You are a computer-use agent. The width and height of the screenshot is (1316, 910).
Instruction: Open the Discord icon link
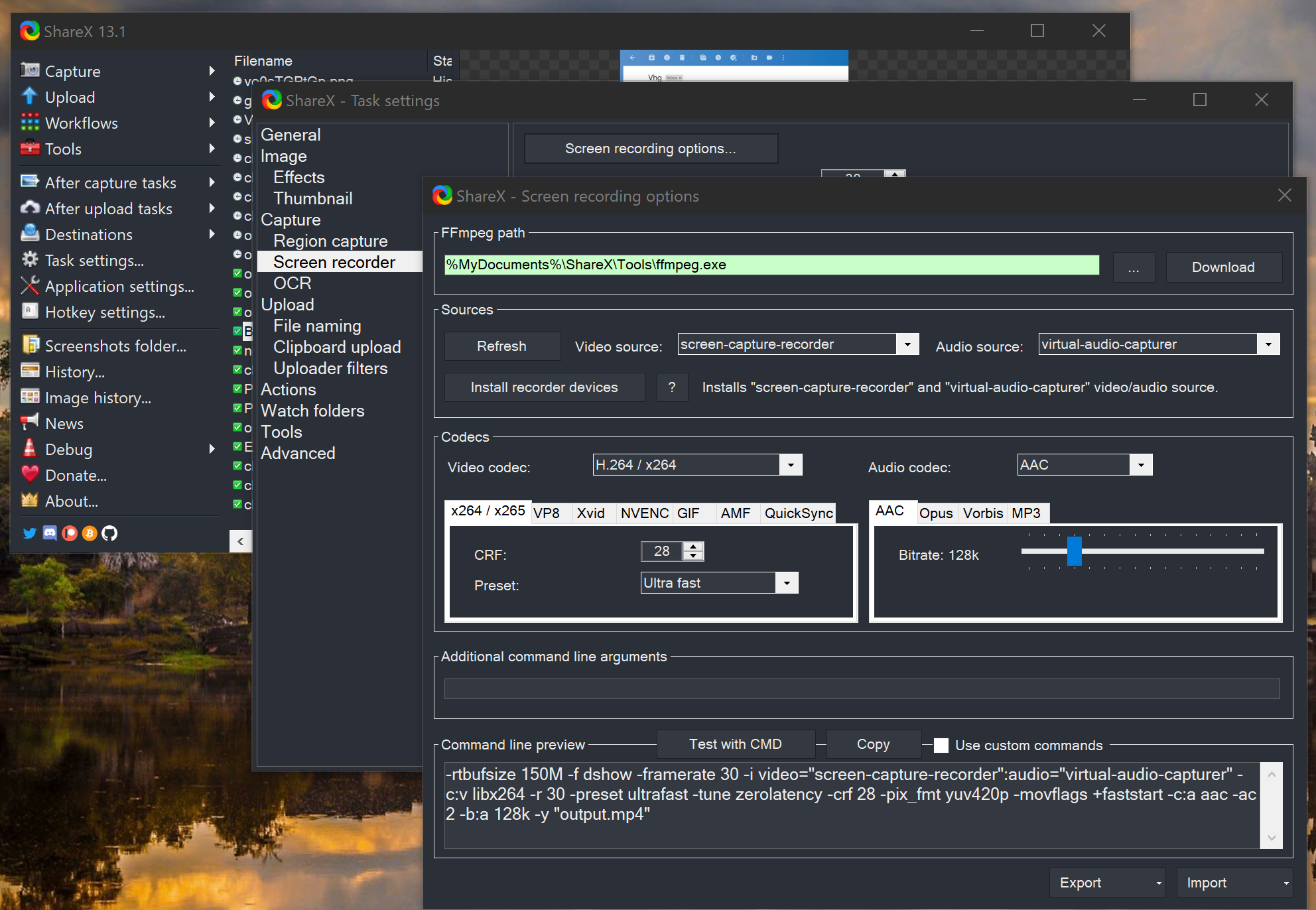(50, 533)
